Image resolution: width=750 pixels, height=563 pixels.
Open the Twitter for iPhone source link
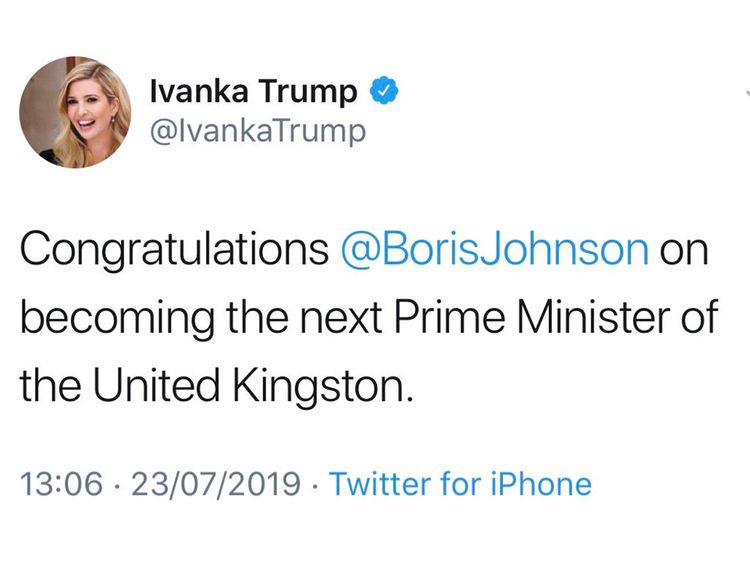(x=461, y=483)
